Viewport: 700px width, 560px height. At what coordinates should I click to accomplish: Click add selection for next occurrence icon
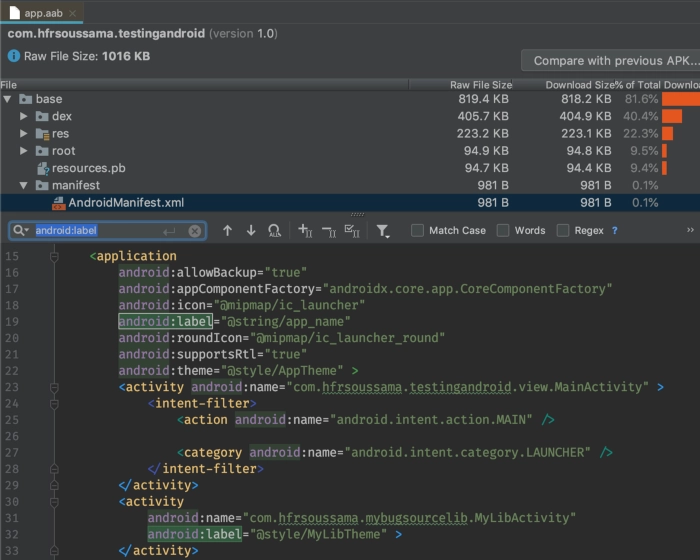coord(305,231)
